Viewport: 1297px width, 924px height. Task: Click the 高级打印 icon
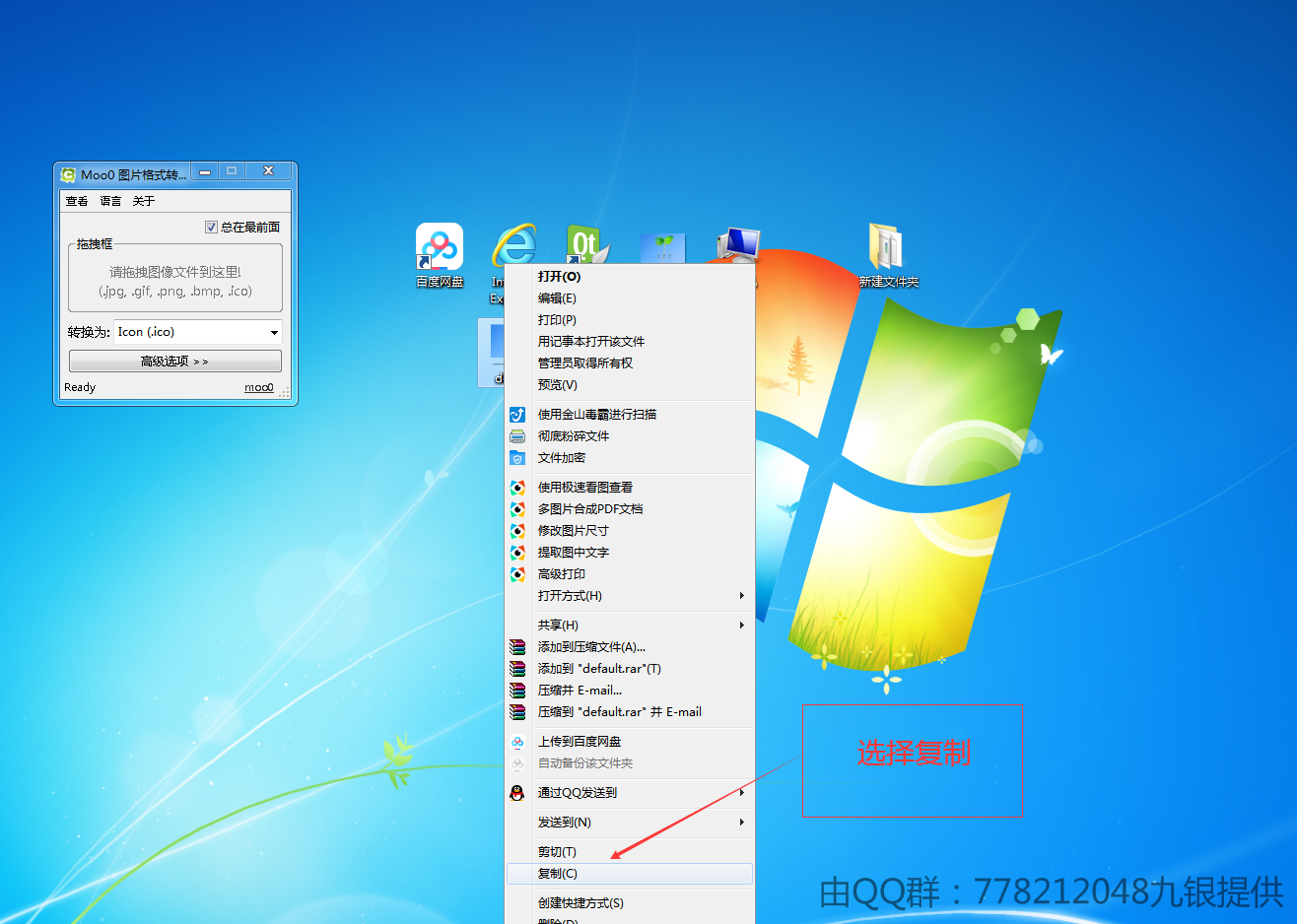pos(517,574)
